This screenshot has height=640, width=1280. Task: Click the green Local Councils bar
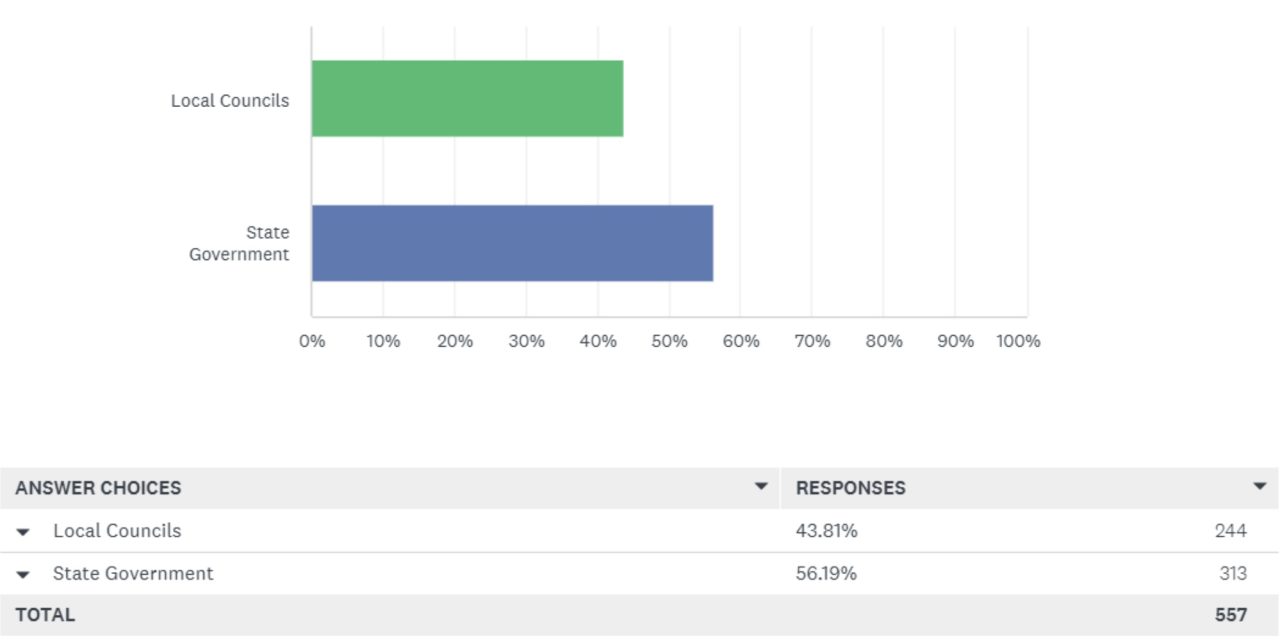pyautogui.click(x=467, y=98)
